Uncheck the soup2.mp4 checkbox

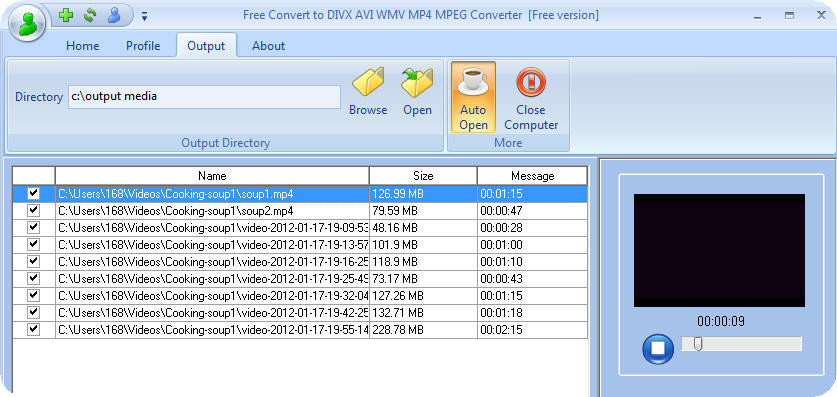tap(34, 210)
